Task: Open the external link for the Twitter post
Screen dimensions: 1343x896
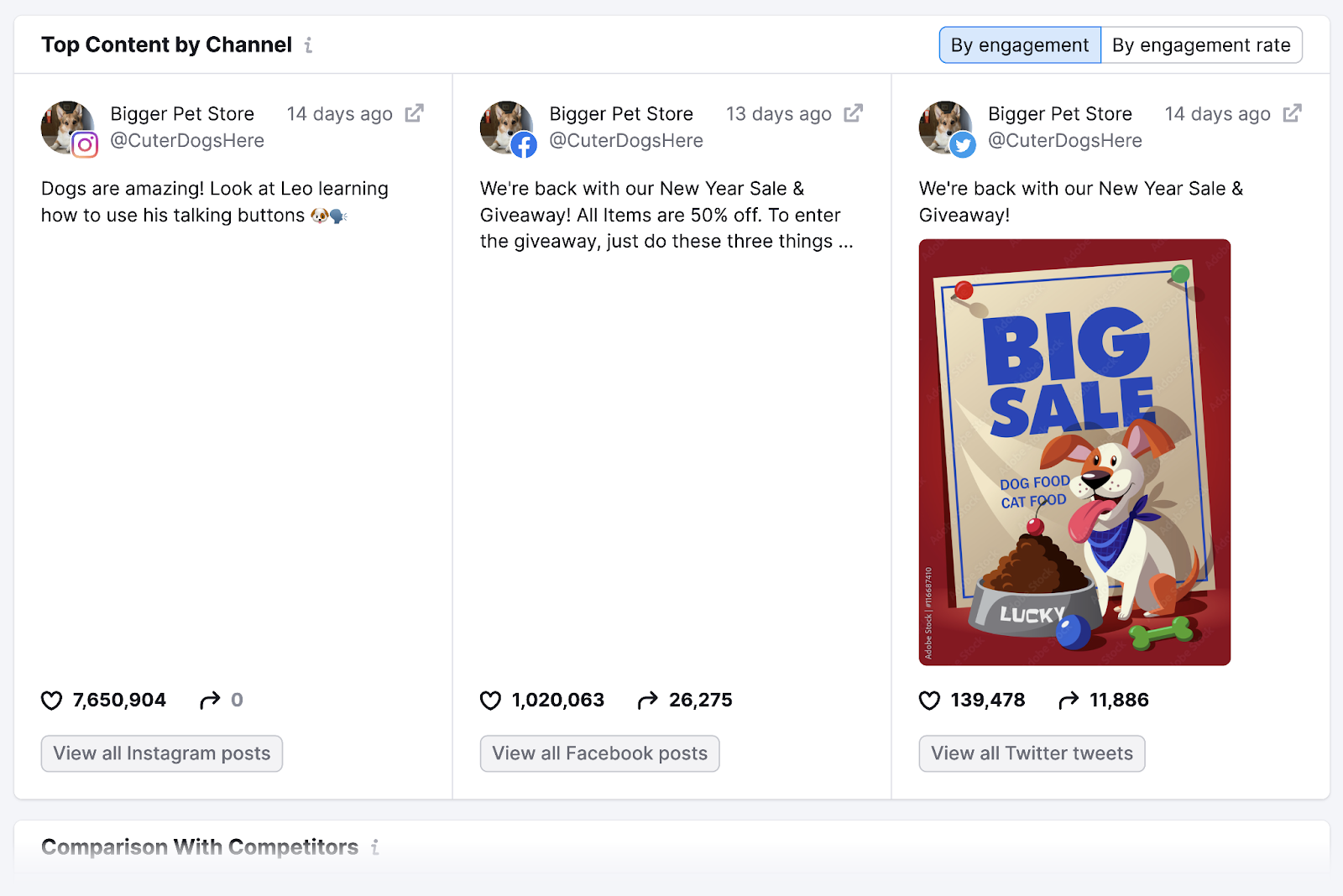Action: point(1293,112)
